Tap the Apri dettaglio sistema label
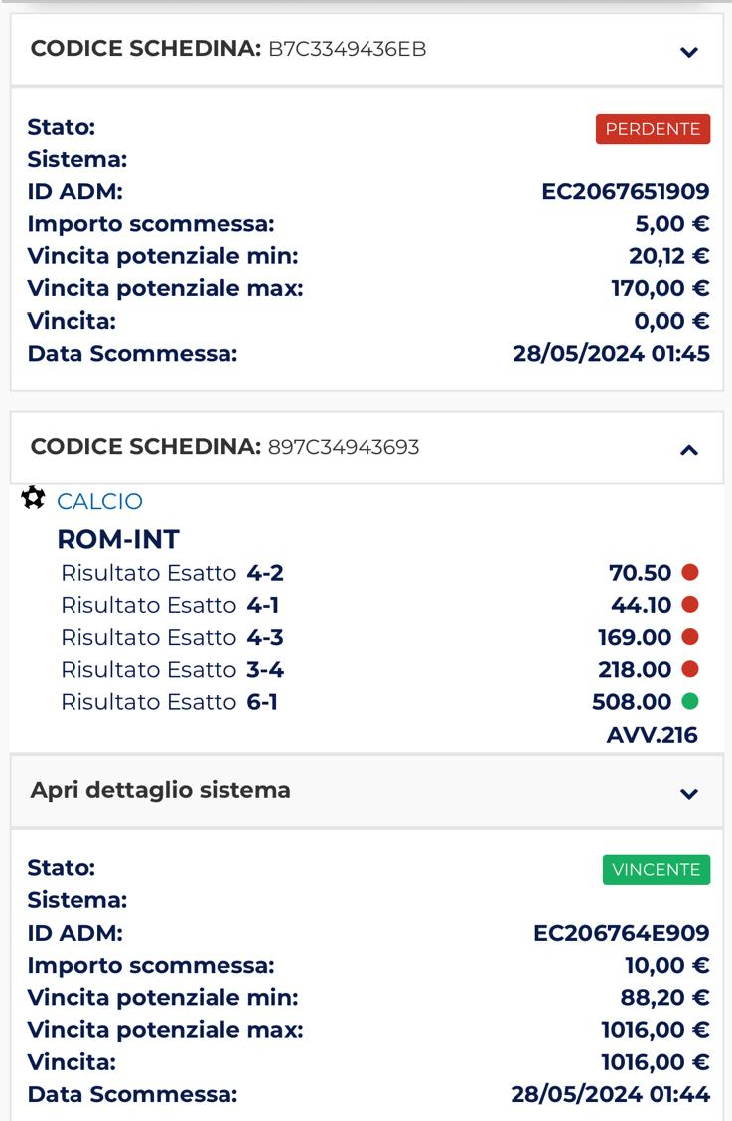 [161, 790]
